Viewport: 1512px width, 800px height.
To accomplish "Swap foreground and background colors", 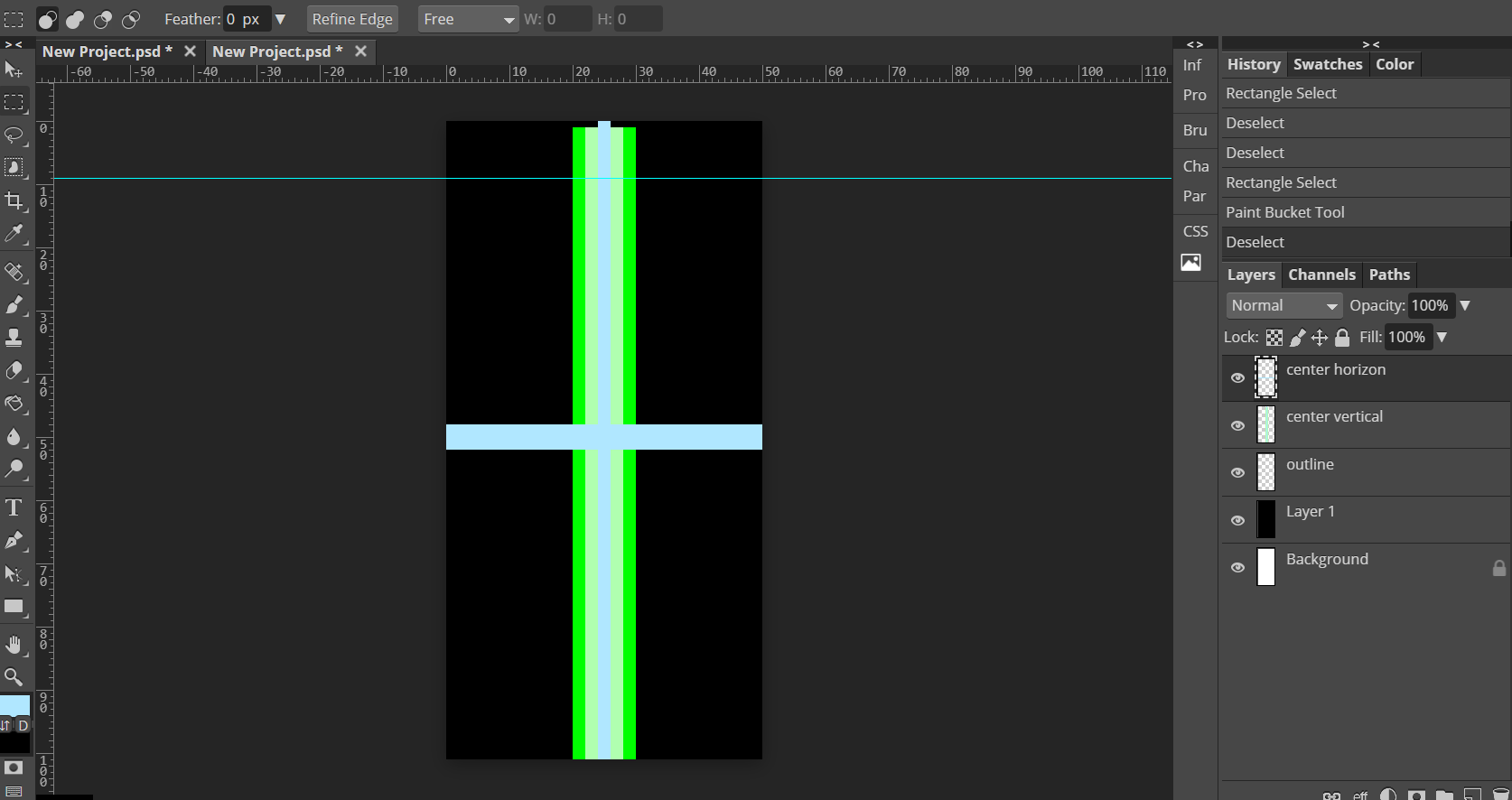I will (x=6, y=725).
